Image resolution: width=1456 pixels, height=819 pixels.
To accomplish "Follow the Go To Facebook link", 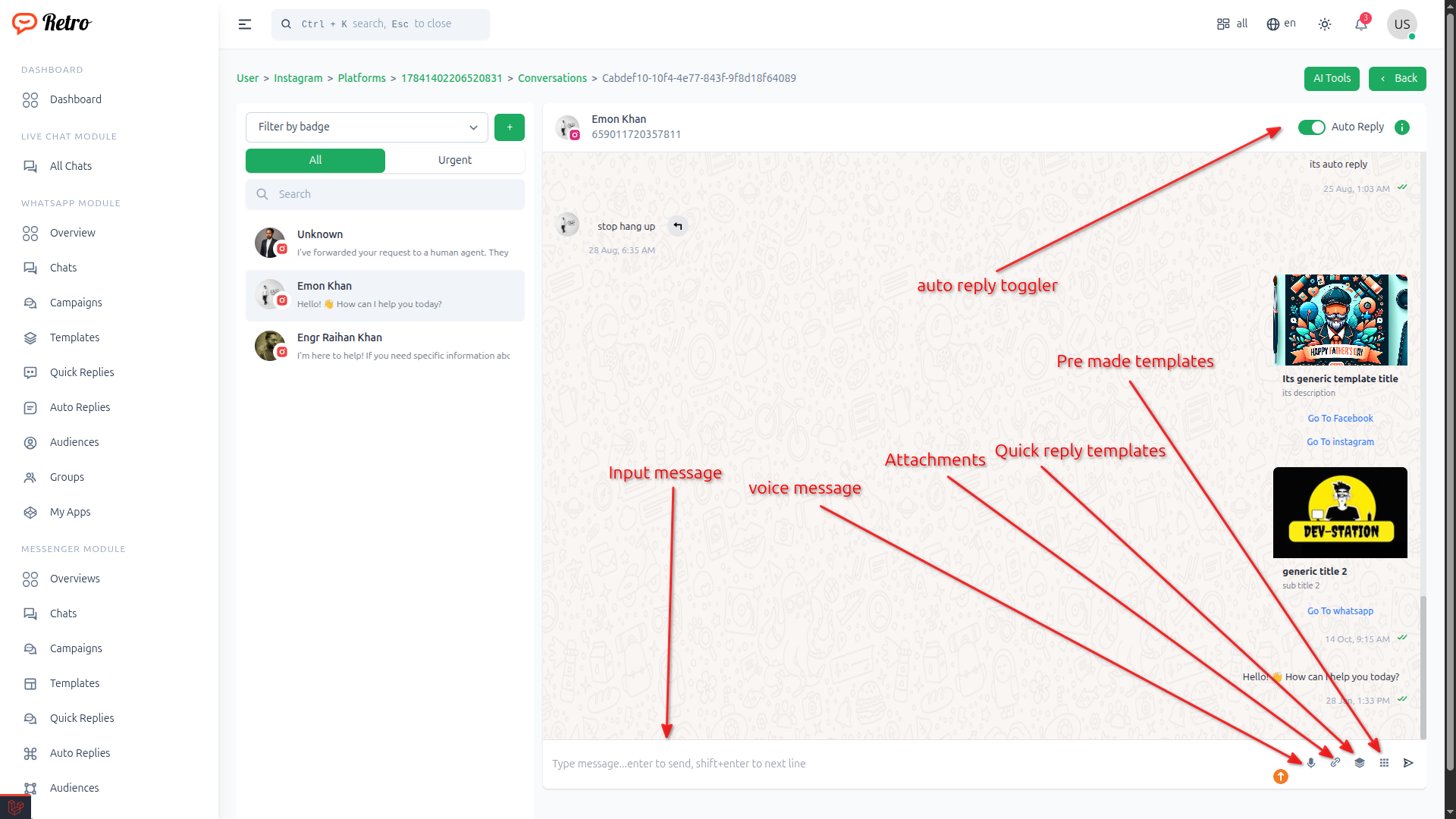I will [1340, 419].
